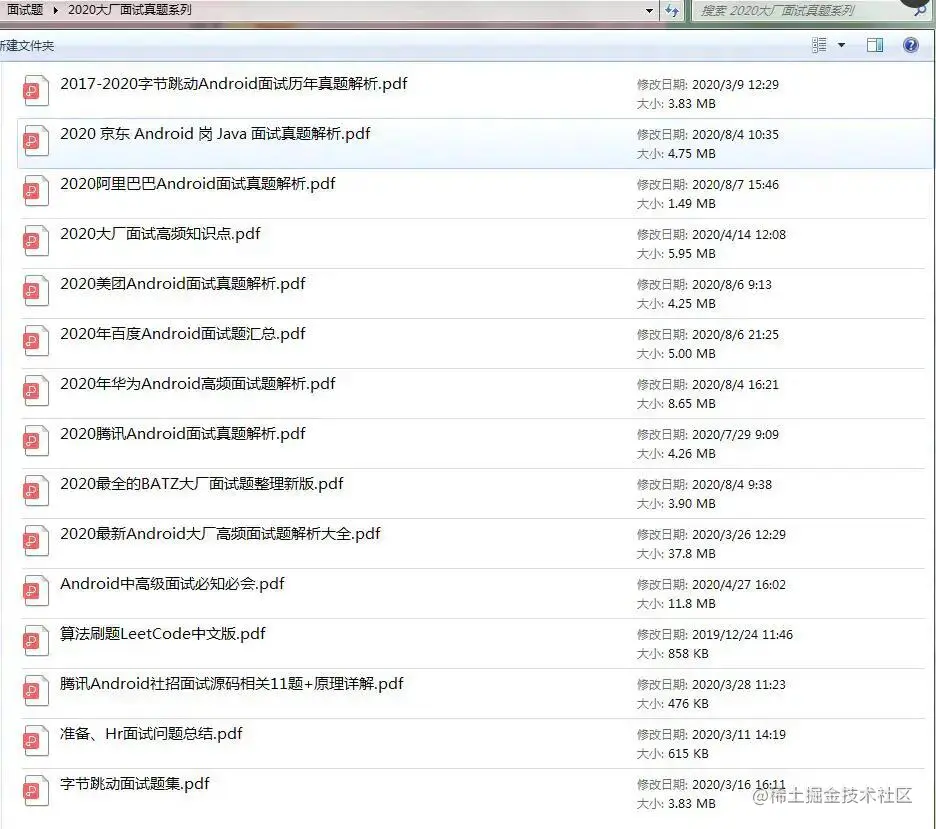
Task: Click modified date 2020/8/4 10:35
Action: (735, 135)
